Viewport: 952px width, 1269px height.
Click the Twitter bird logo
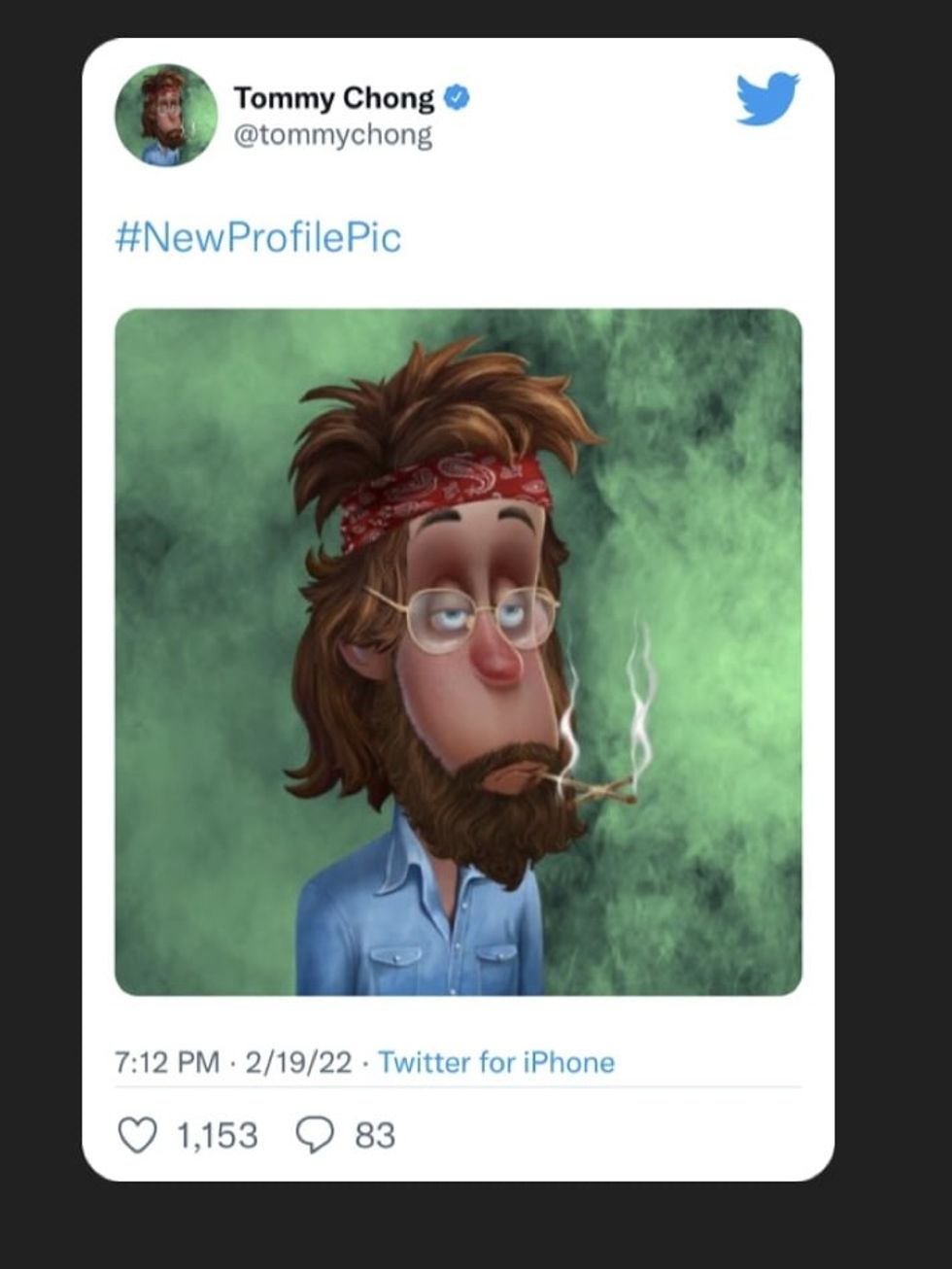click(766, 98)
